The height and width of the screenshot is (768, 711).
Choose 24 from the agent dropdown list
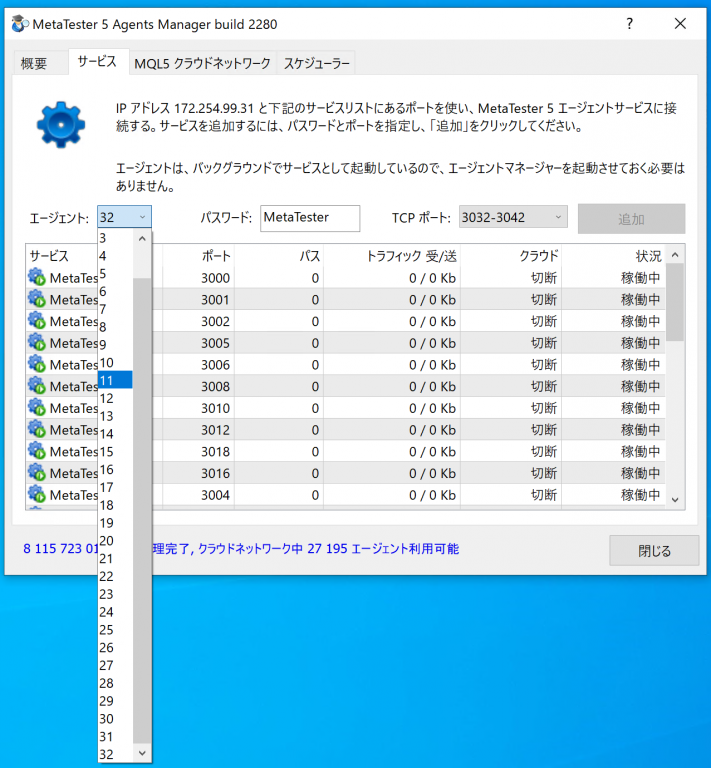115,612
